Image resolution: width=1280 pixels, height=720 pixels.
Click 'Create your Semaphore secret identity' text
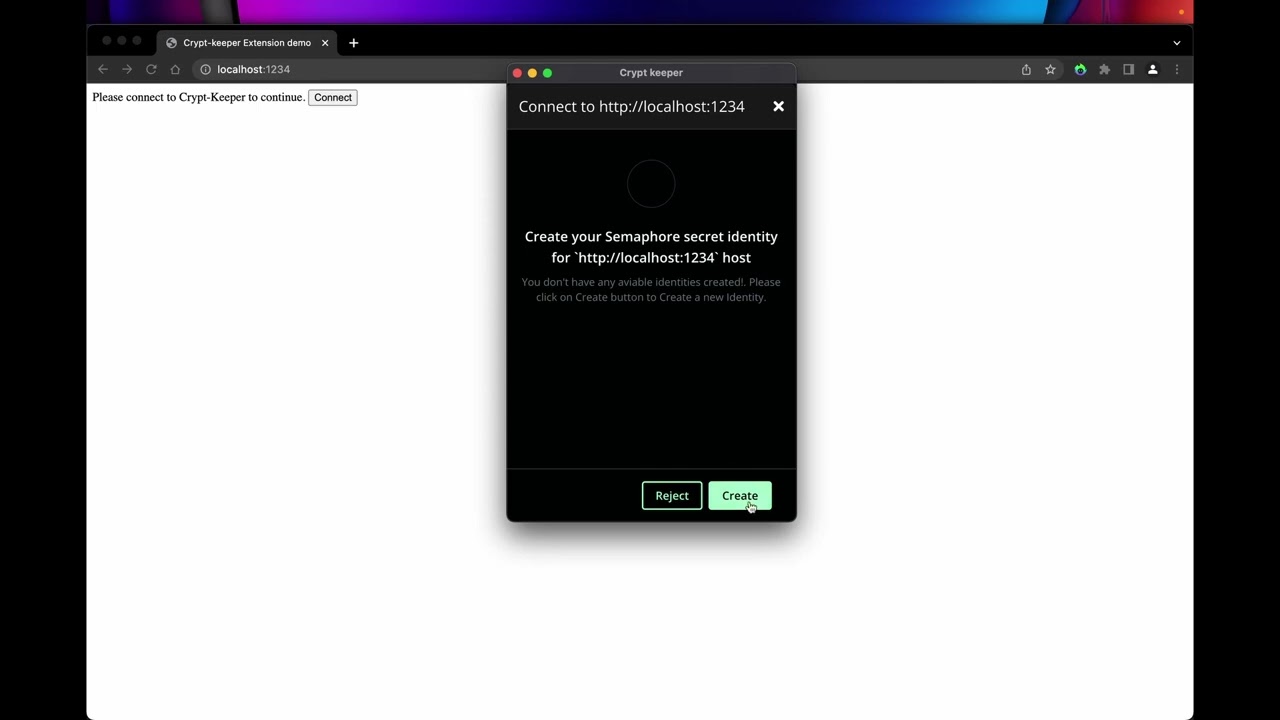pos(651,236)
